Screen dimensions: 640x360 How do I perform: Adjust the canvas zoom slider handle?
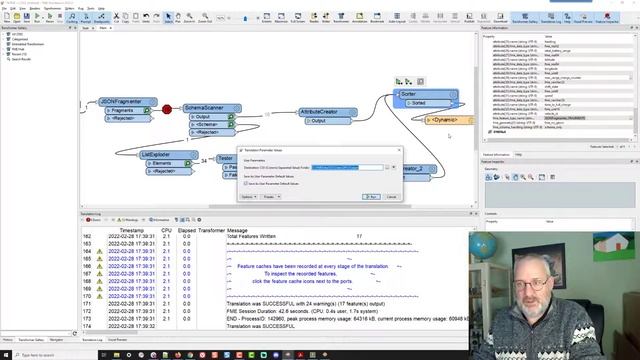point(245,18)
